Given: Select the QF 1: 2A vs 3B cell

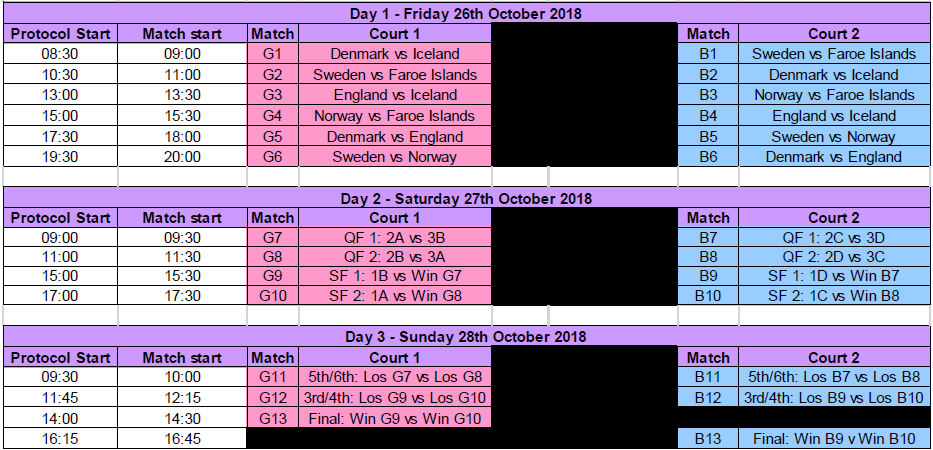Looking at the screenshot, I should [x=395, y=238].
